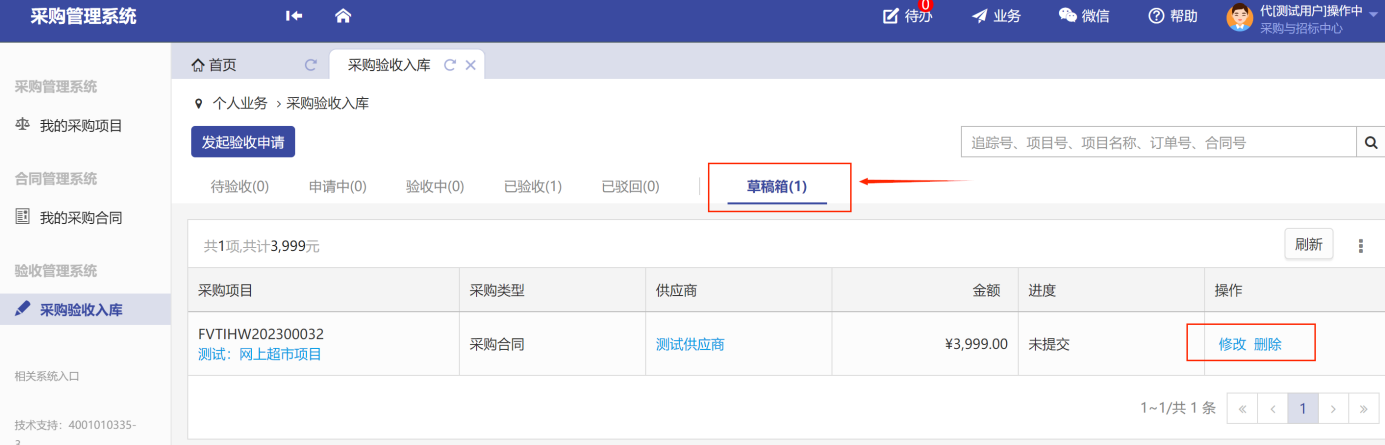Open the three-dot table options menu
The image size is (1385, 445).
(x=1360, y=246)
